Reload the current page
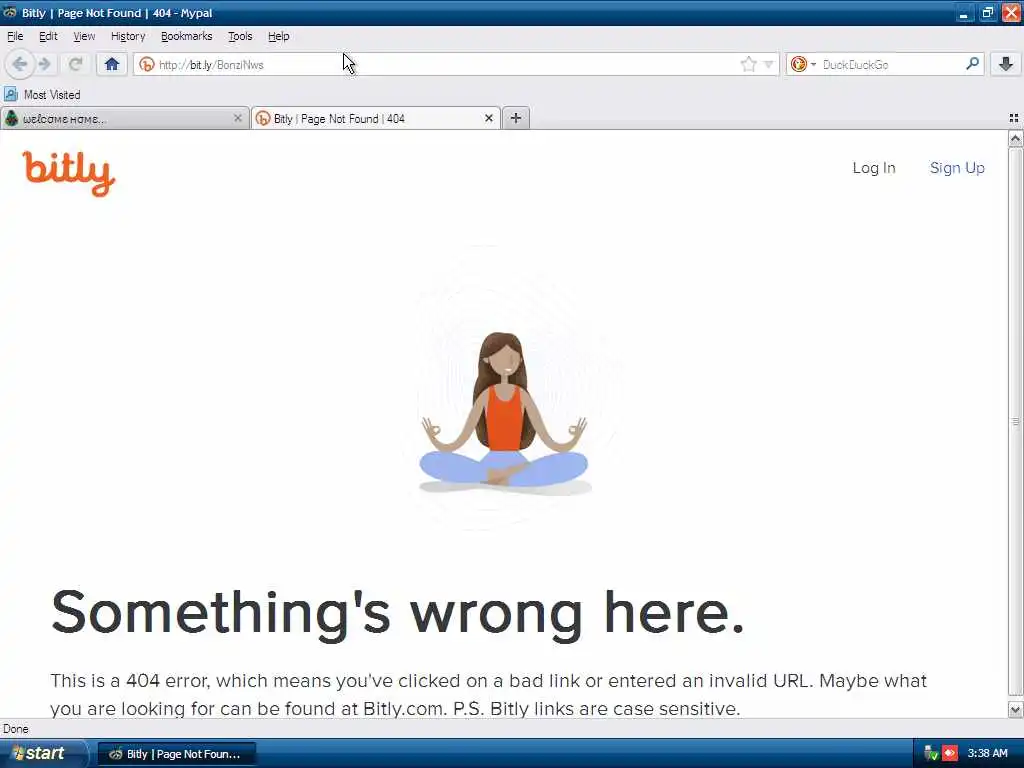The width and height of the screenshot is (1024, 768). coord(76,64)
